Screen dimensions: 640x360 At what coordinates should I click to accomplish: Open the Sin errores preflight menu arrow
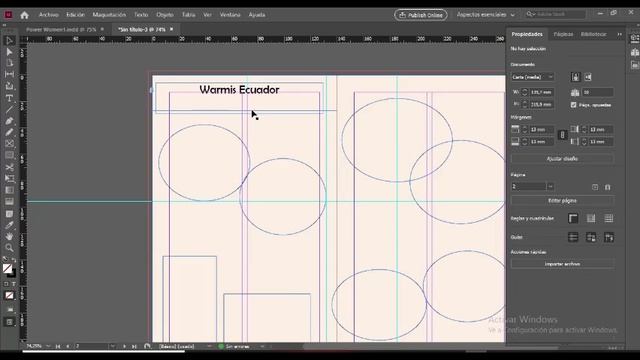click(262, 346)
